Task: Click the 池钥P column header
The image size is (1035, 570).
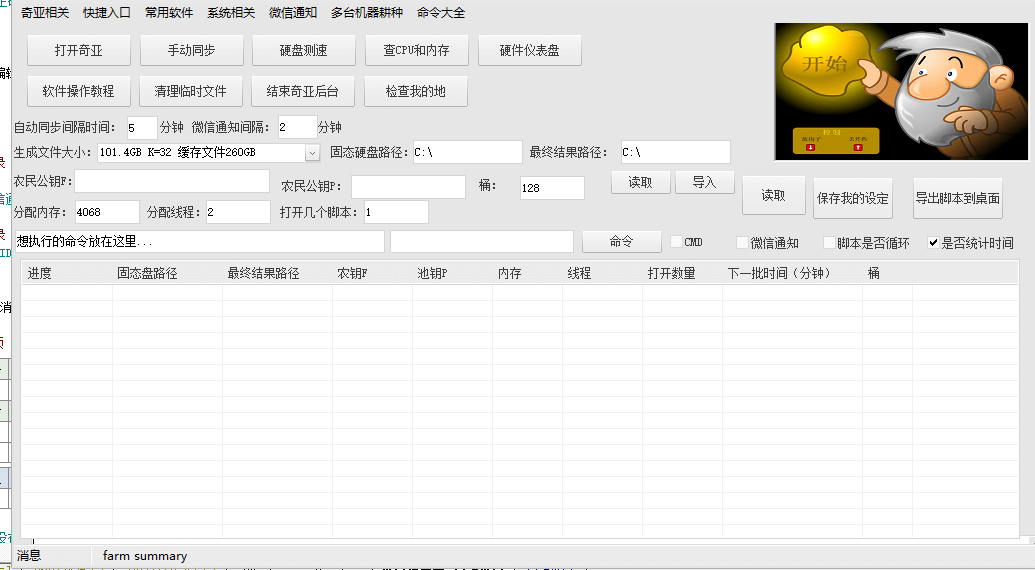Action: pyautogui.click(x=452, y=273)
